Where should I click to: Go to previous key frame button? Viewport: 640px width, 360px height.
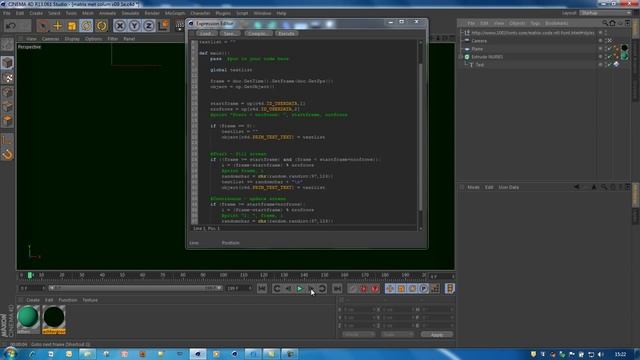(x=276, y=289)
